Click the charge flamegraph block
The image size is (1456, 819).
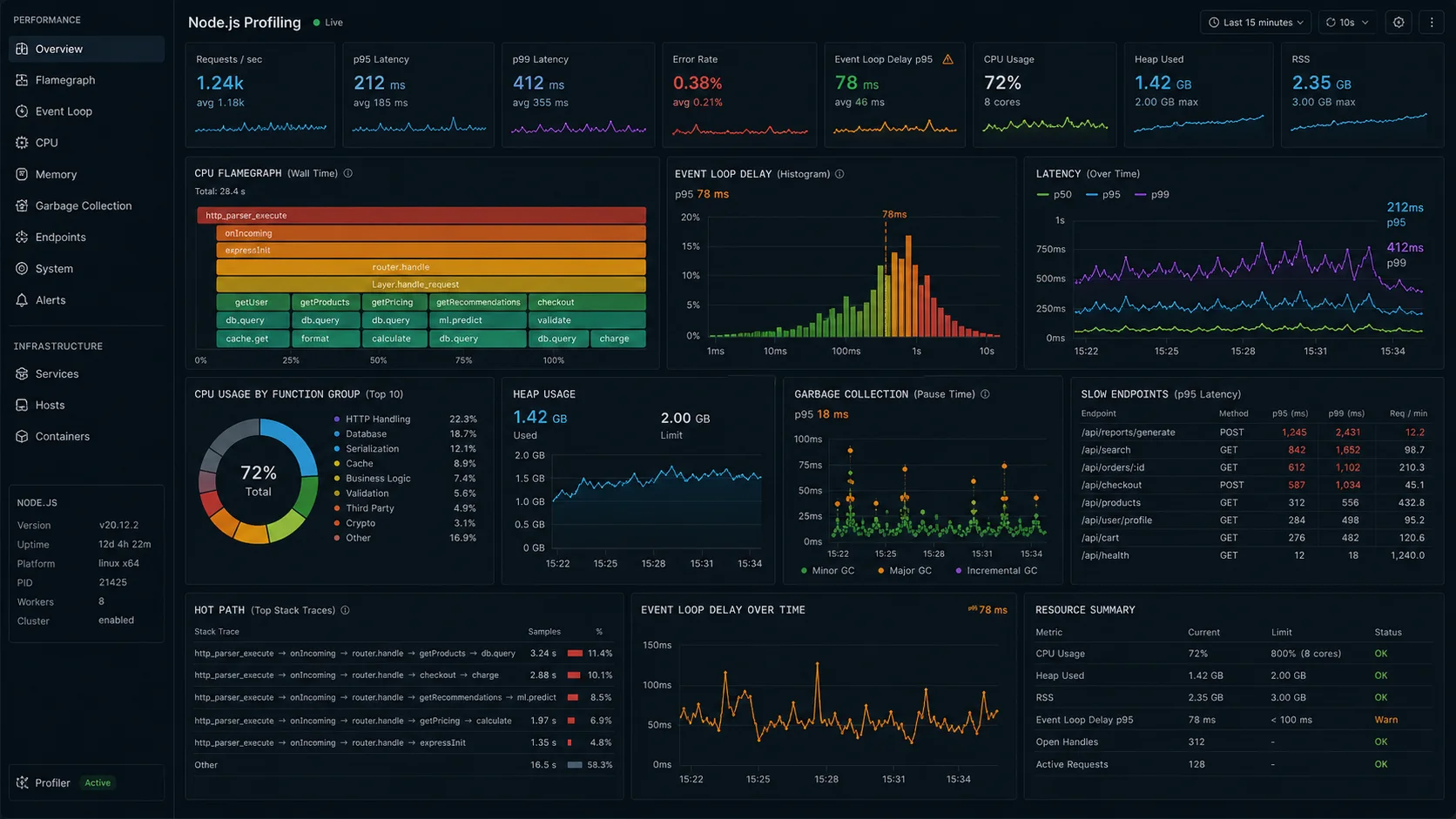(x=618, y=339)
